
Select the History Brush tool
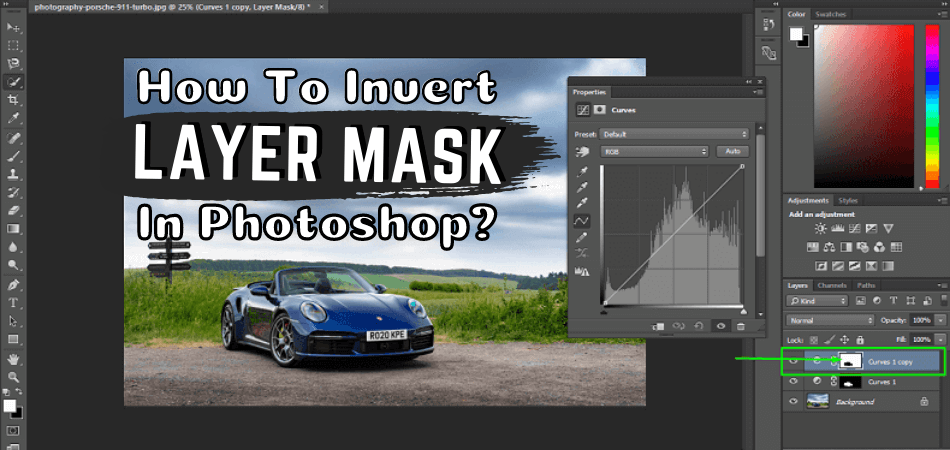pos(13,193)
